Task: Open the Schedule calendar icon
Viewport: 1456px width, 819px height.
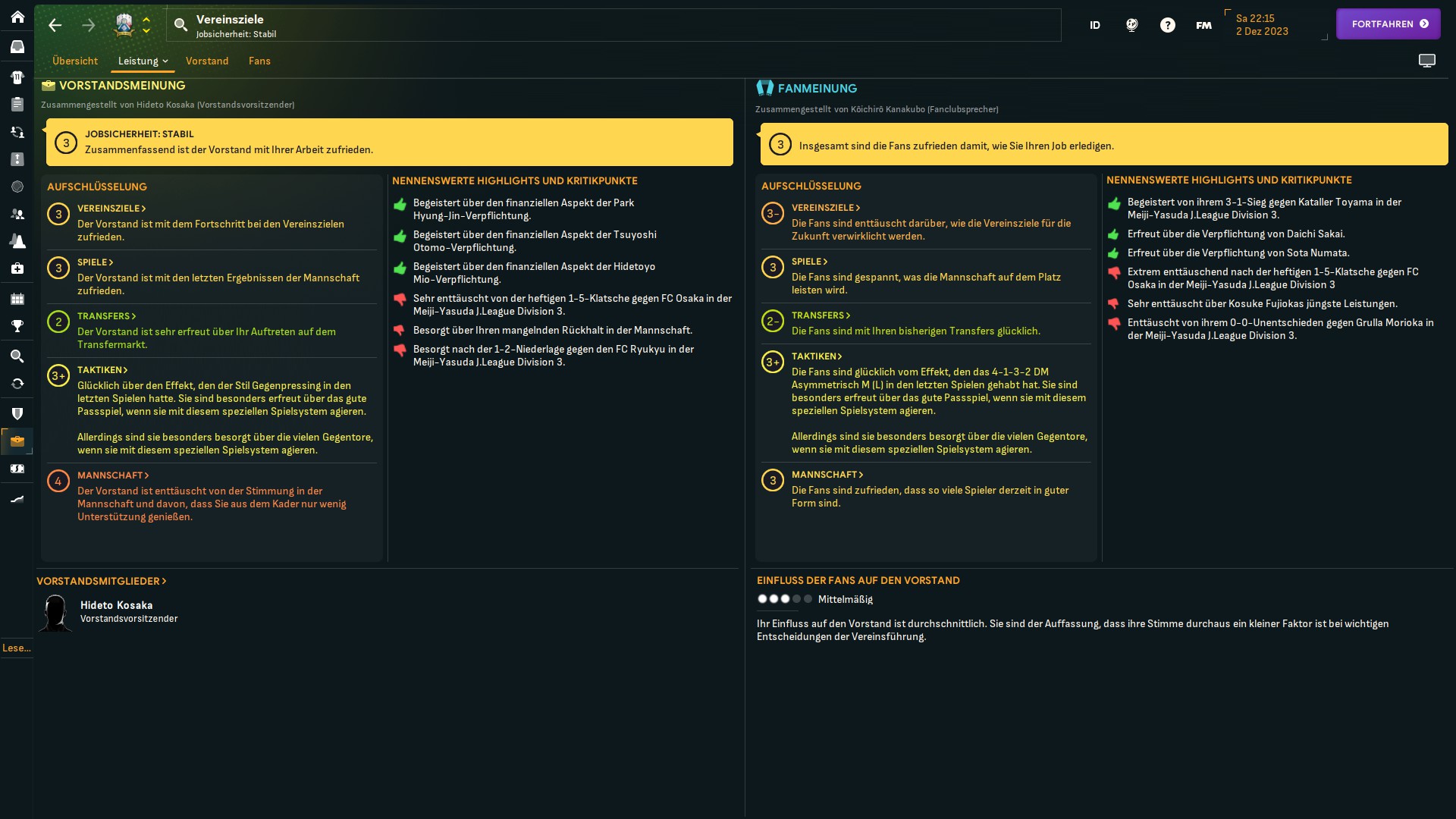Action: coord(17,299)
